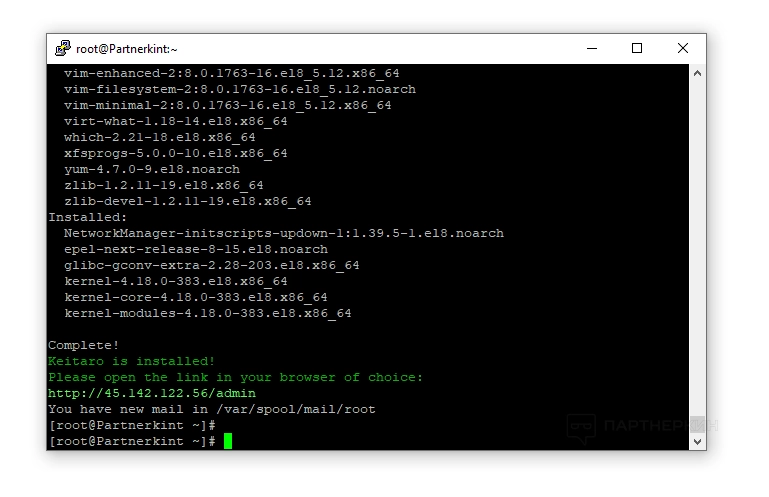Click the 'Keitaro is installed!' line
This screenshot has height=497, width=769.
pos(131,362)
